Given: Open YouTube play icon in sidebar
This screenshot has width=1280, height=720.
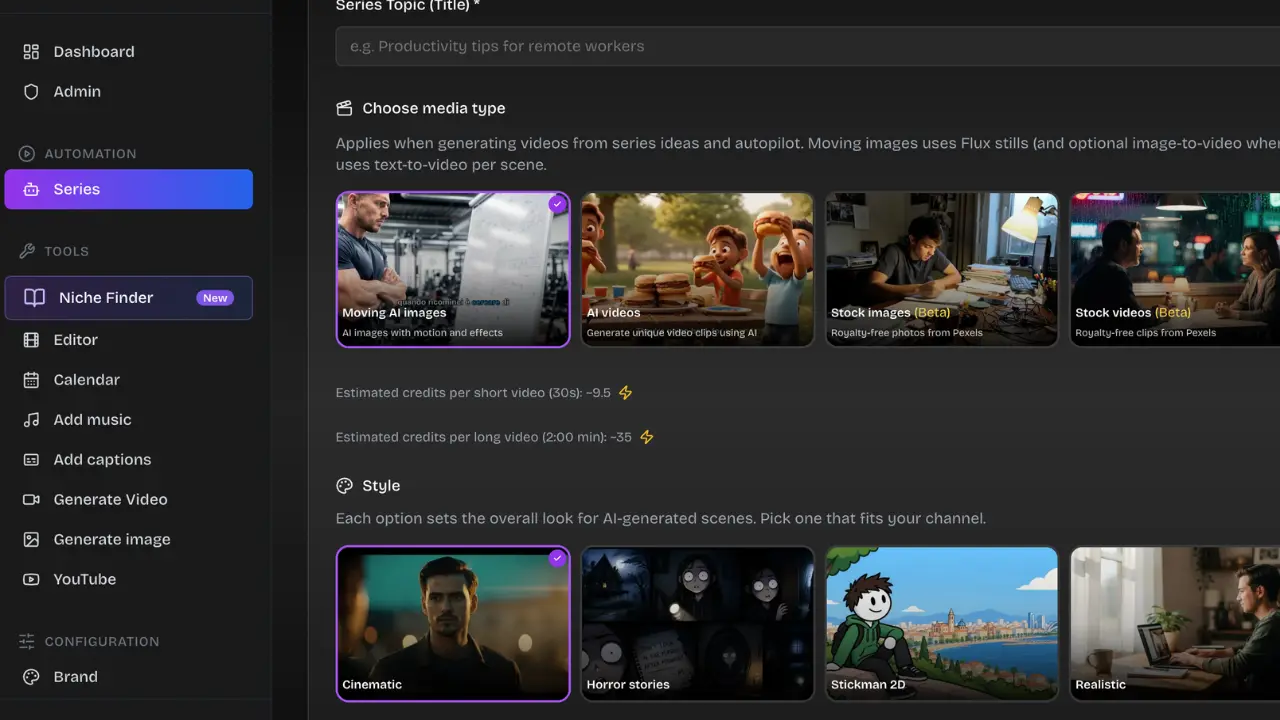Looking at the screenshot, I should click(31, 580).
